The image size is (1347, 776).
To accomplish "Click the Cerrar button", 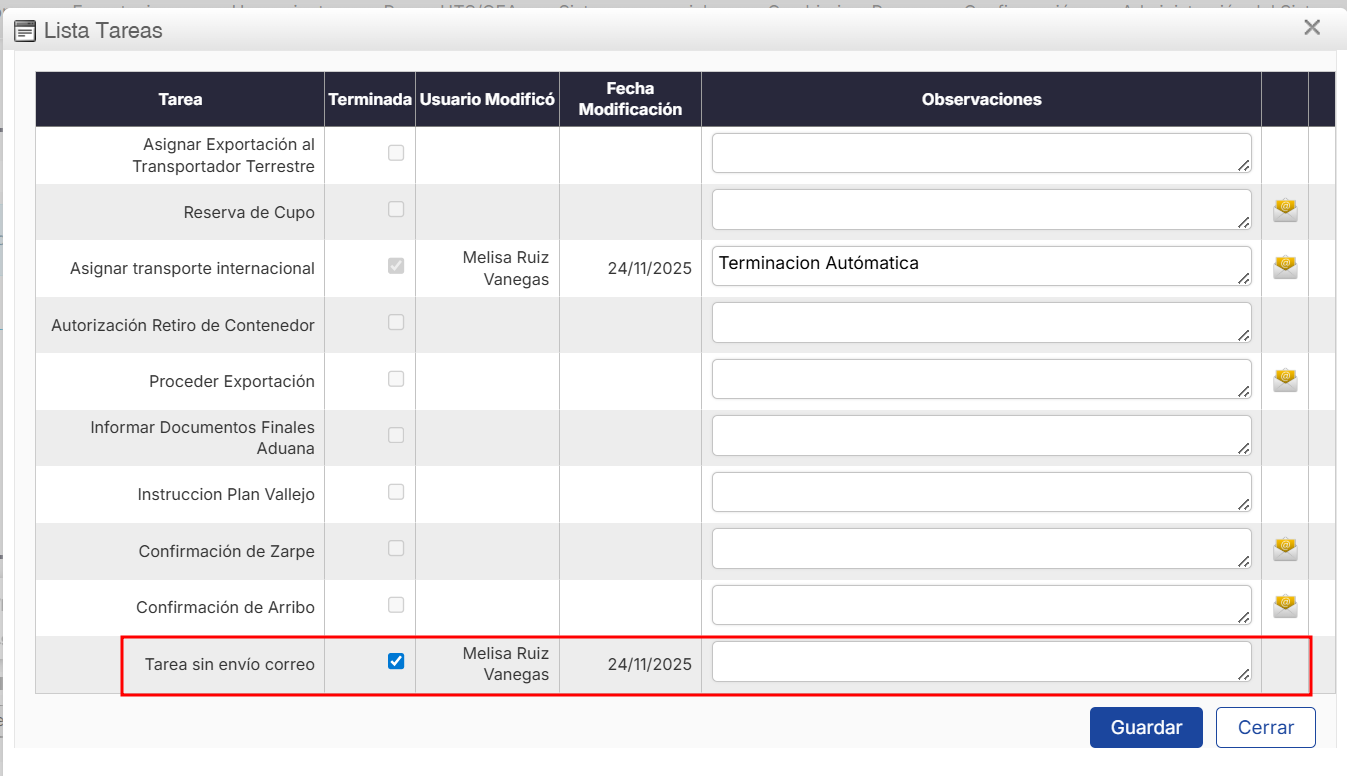I will pyautogui.click(x=1265, y=727).
